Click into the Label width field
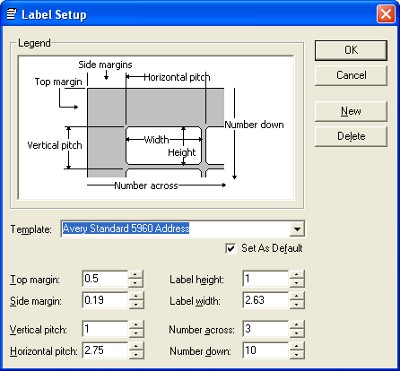Image resolution: width=400 pixels, height=371 pixels. (266, 300)
